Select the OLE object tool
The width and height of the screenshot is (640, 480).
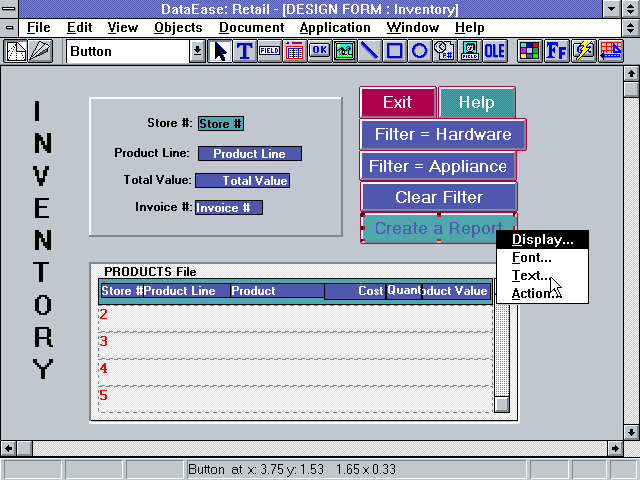point(495,51)
